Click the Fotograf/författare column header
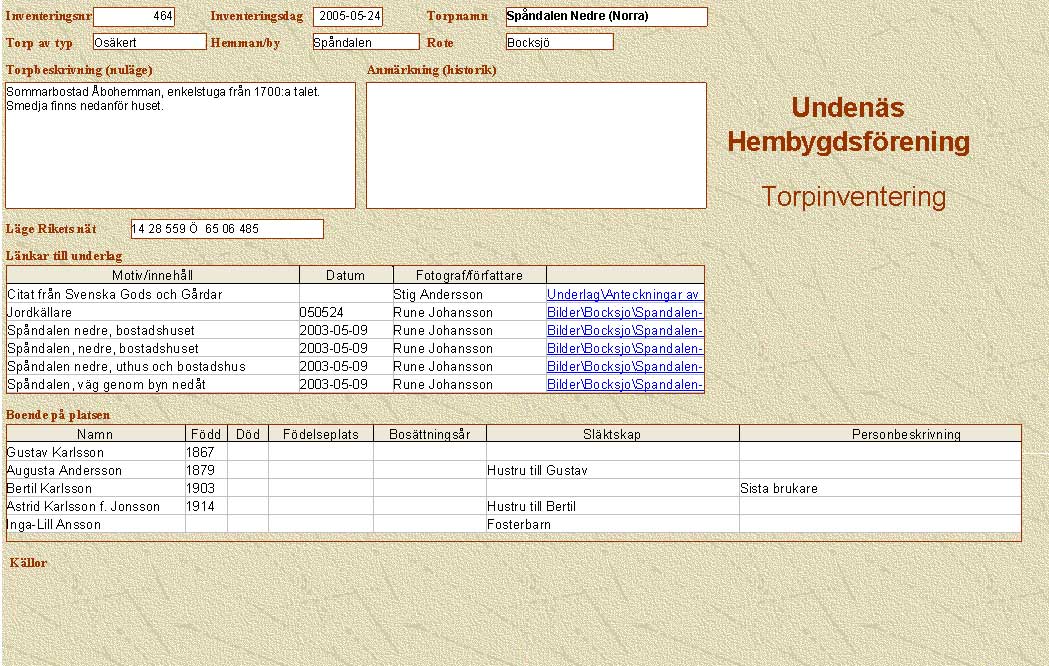Image resolution: width=1049 pixels, height=666 pixels. pyautogui.click(x=469, y=275)
